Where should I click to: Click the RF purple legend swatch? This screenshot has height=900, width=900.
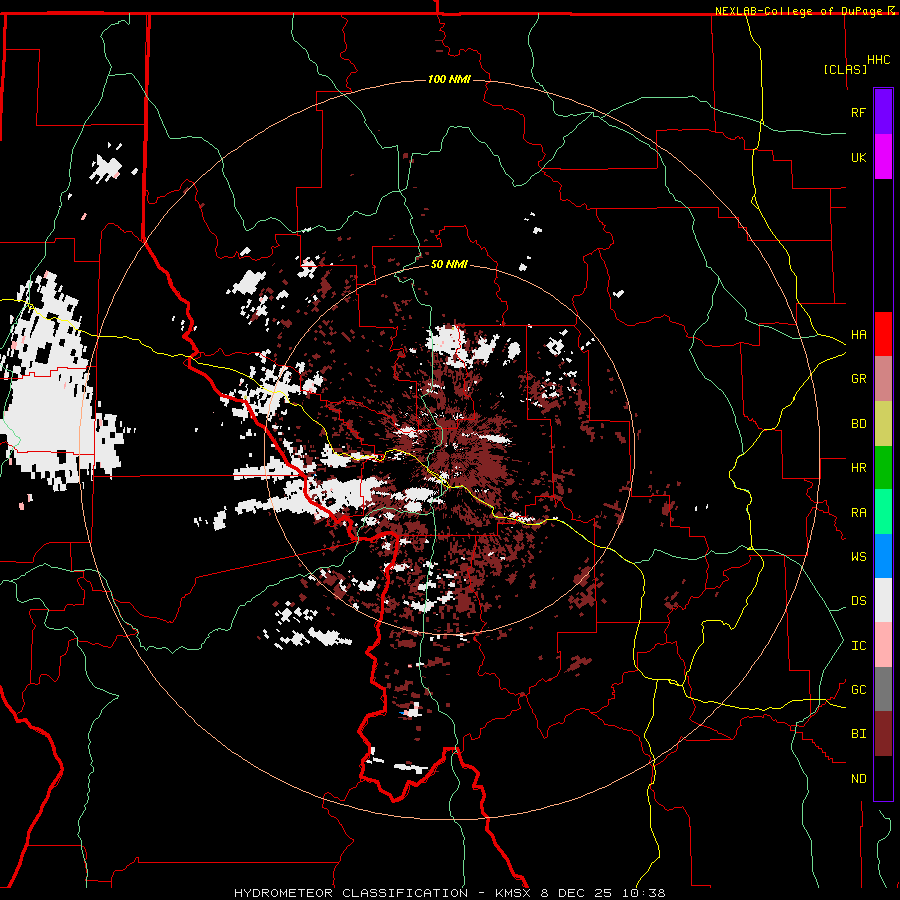(883, 112)
